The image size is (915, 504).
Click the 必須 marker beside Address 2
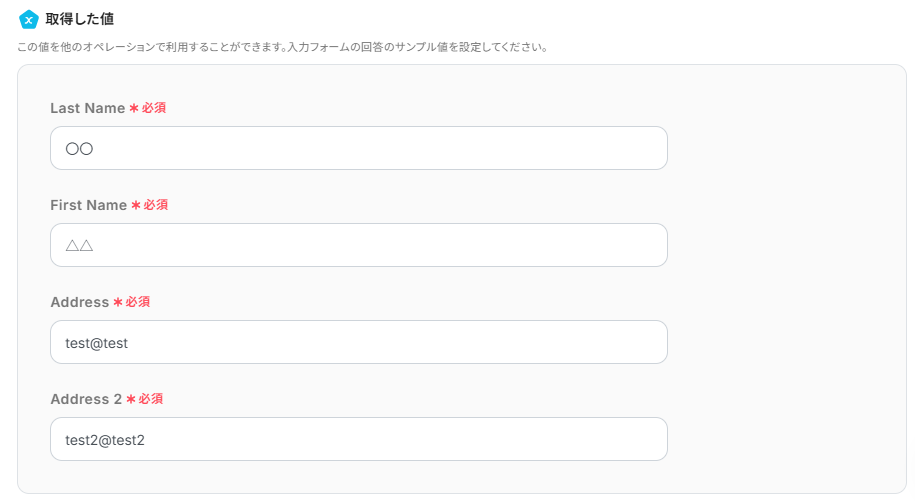click(x=151, y=399)
